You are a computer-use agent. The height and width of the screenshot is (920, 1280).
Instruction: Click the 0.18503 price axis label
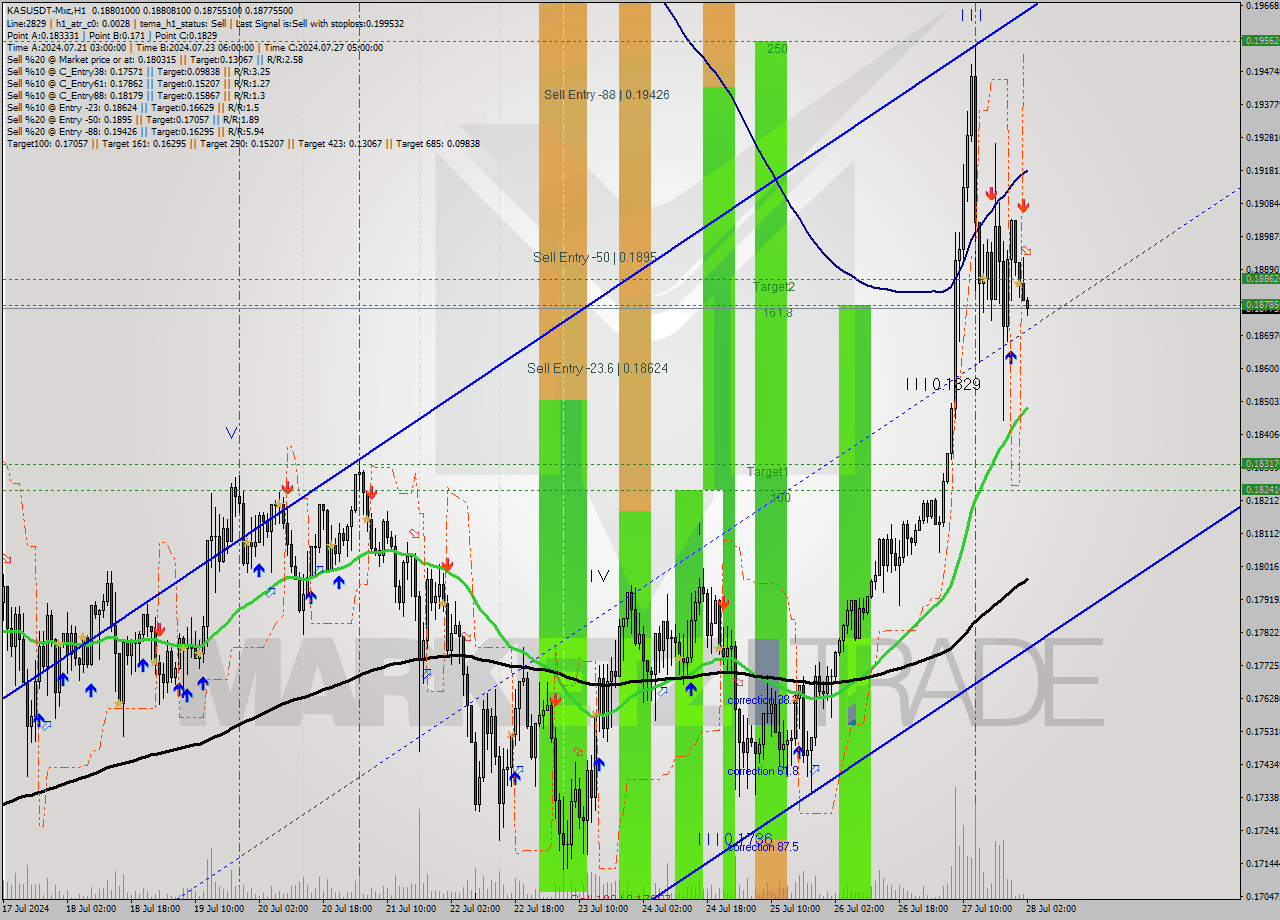point(1262,401)
